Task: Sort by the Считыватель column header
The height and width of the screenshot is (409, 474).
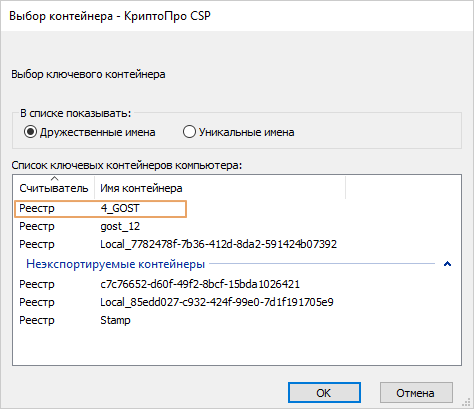Action: click(54, 188)
